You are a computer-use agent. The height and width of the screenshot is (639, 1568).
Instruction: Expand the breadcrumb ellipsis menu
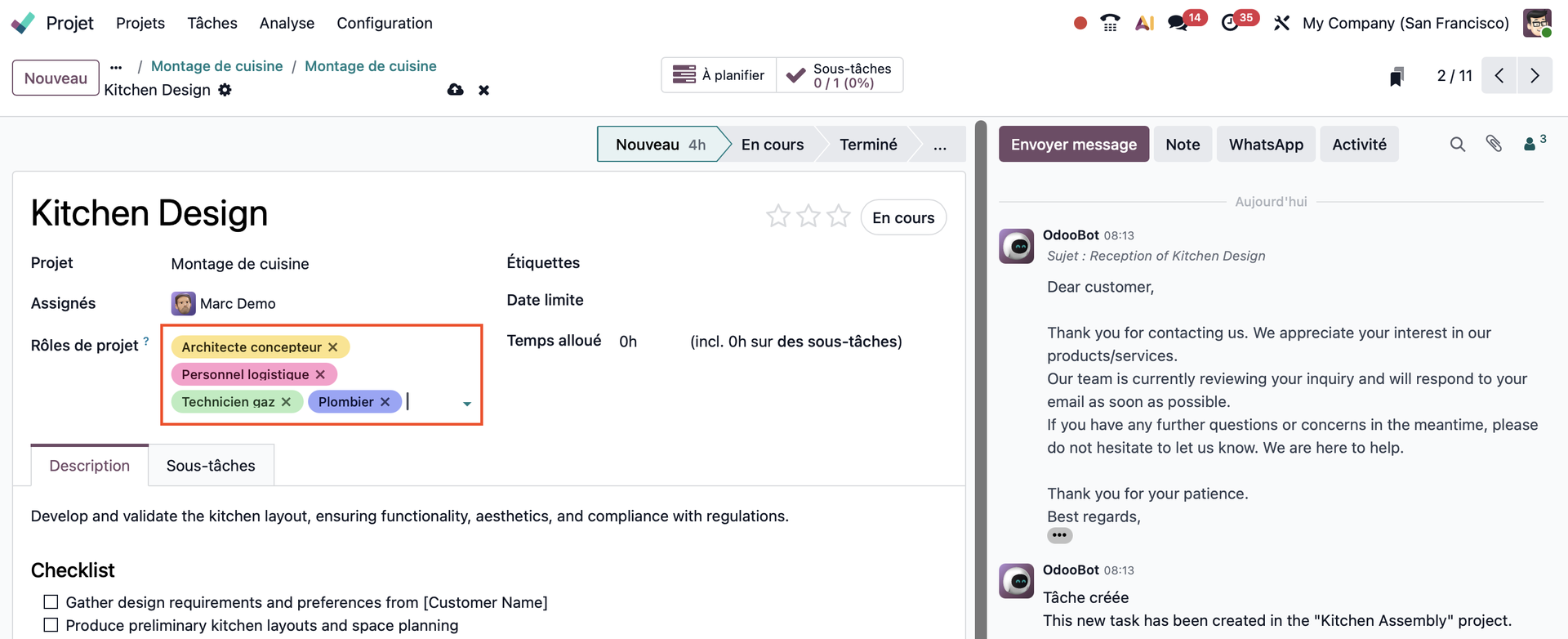tap(116, 67)
